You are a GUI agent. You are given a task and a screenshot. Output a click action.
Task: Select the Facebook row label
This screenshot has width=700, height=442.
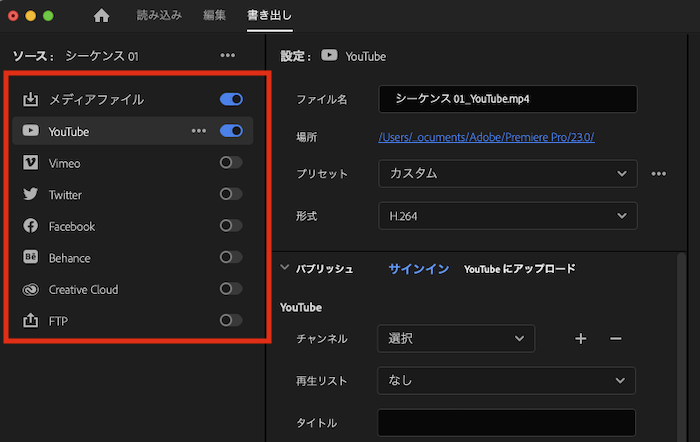coord(71,227)
